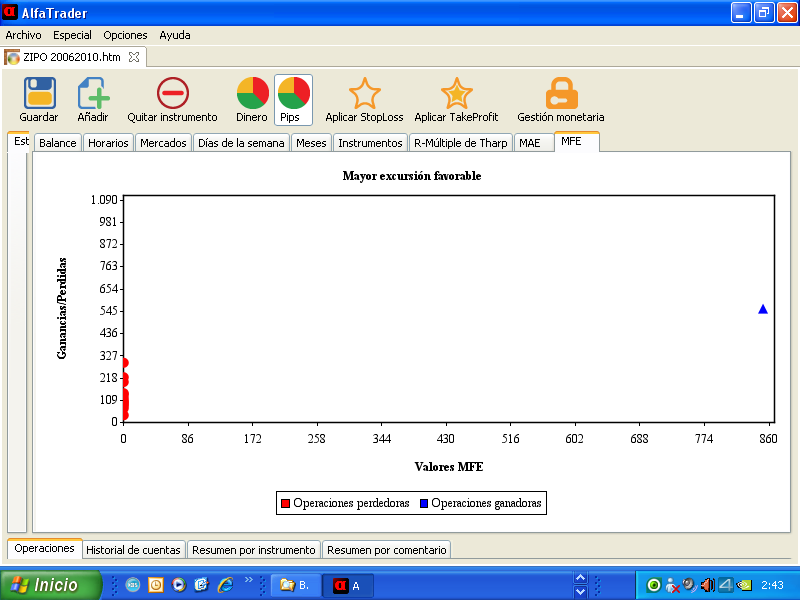This screenshot has height=600, width=800.
Task: Apply StopLoss via star icon
Action: [364, 93]
